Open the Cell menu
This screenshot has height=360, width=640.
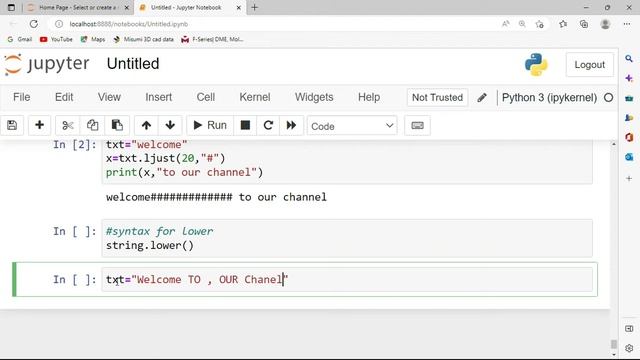[x=206, y=97]
